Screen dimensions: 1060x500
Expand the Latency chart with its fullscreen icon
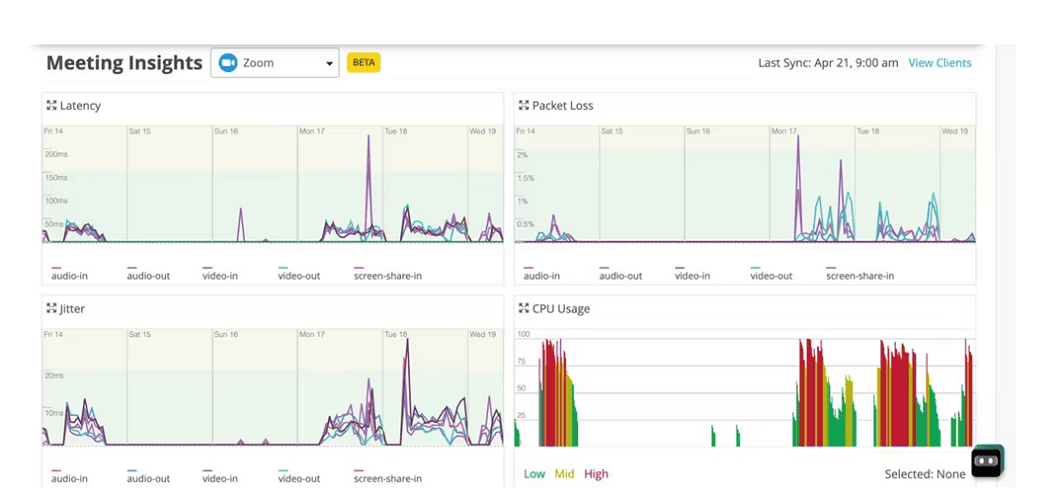coord(51,105)
